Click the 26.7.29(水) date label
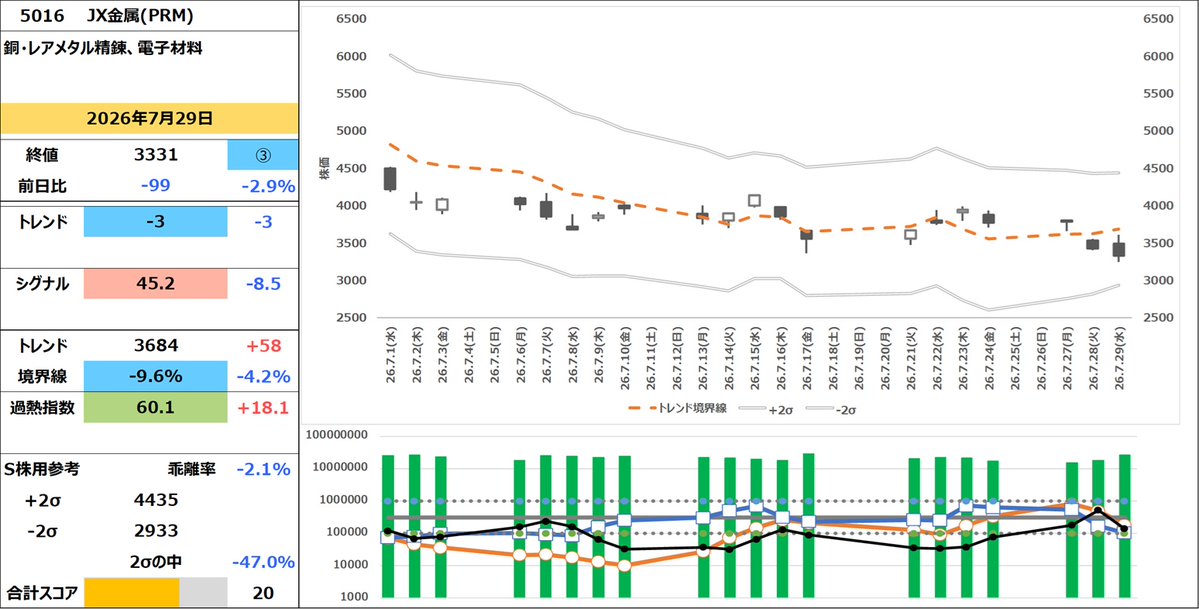 [1120, 357]
